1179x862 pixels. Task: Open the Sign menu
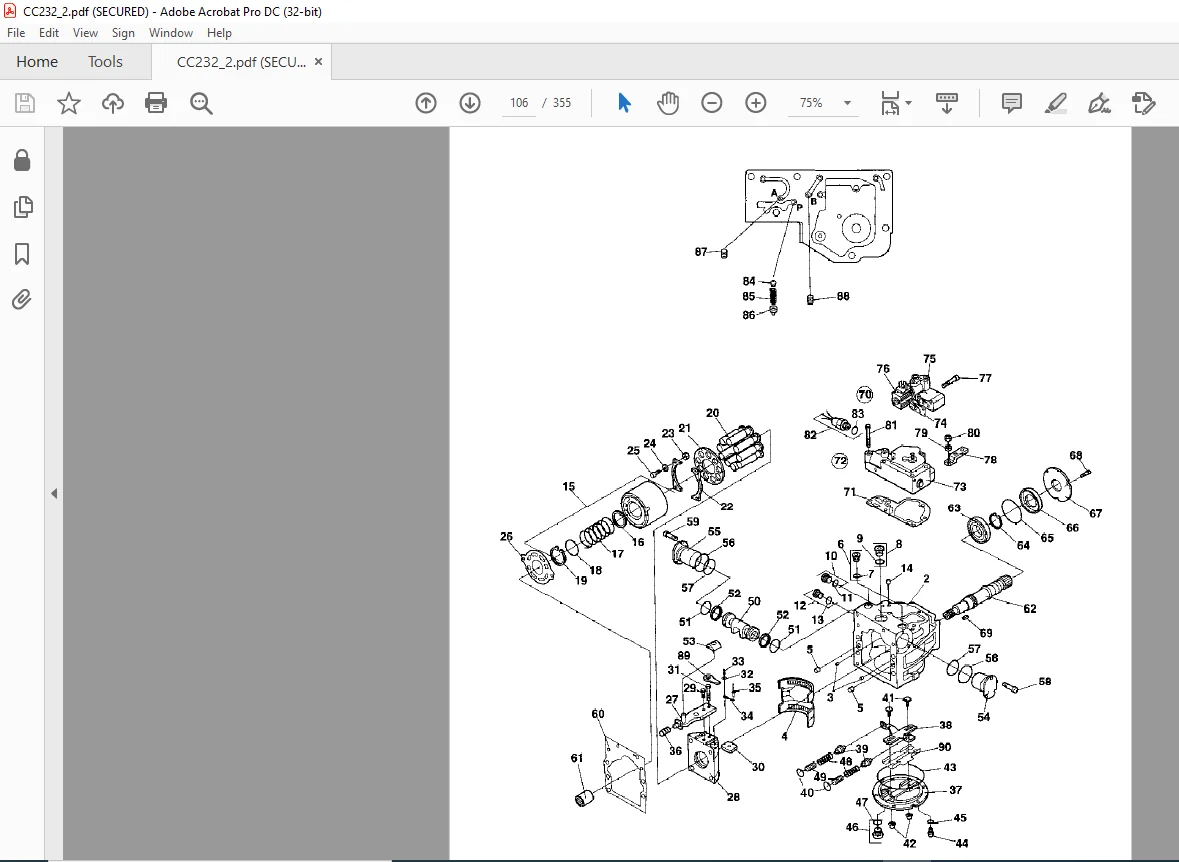coord(123,33)
